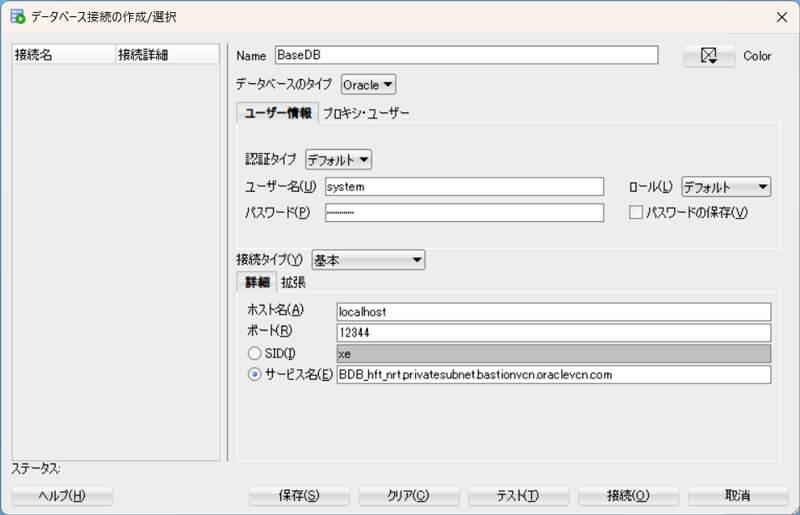Click the クリア button

(x=409, y=496)
